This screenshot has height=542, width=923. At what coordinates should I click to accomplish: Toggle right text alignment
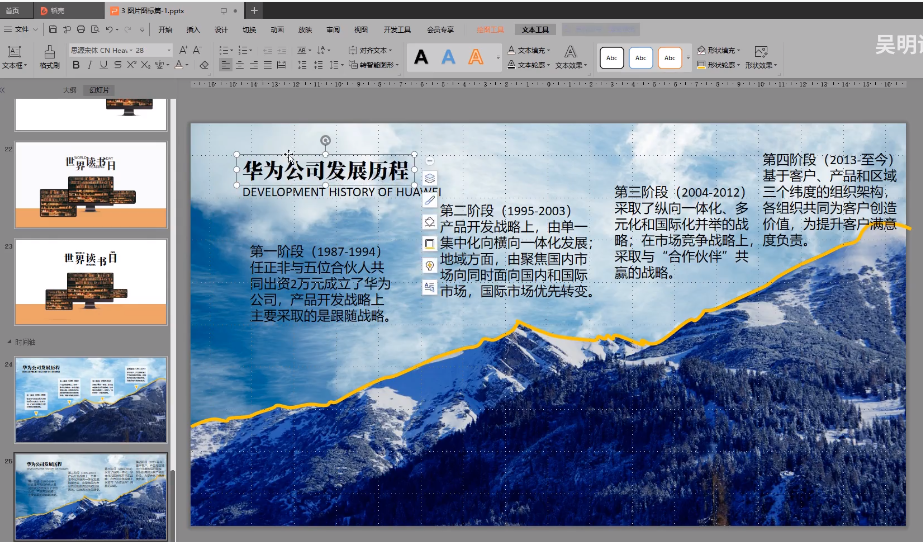click(254, 65)
